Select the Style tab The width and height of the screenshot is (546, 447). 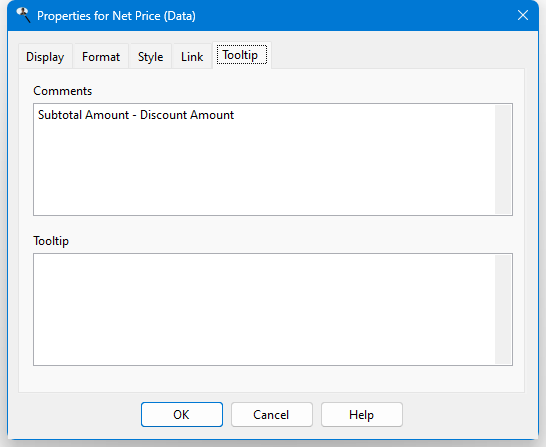pos(150,56)
